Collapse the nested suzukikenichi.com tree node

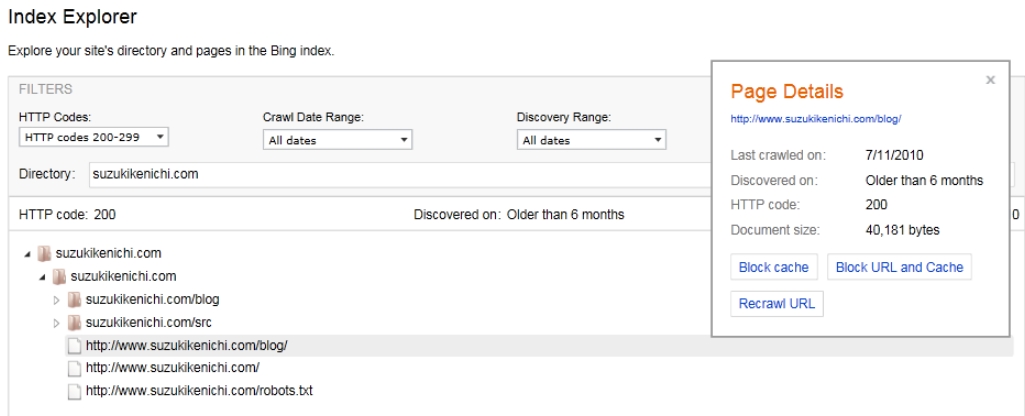42,277
